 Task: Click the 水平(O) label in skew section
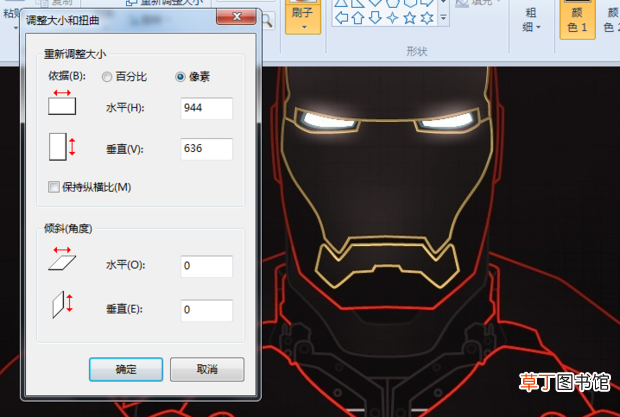[125, 265]
